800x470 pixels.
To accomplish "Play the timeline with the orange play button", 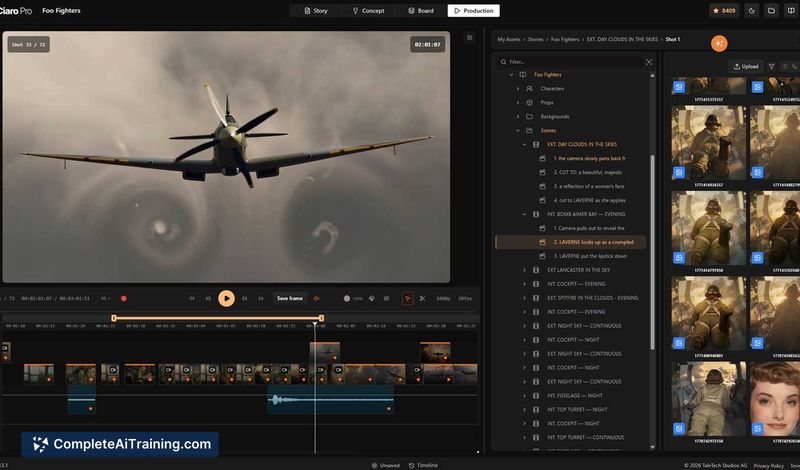I will (227, 299).
